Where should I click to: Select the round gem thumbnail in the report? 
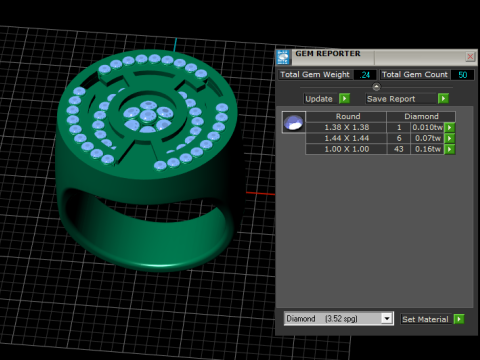tap(293, 122)
